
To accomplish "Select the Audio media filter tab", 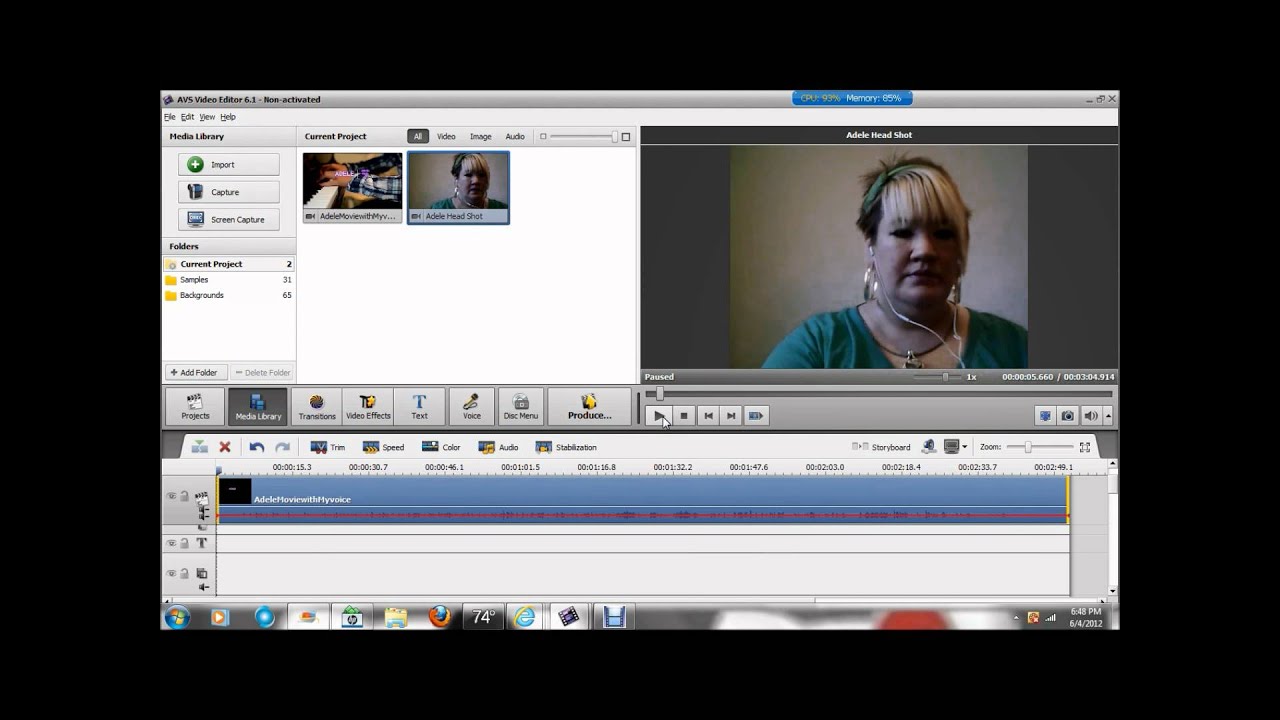I will [x=515, y=136].
